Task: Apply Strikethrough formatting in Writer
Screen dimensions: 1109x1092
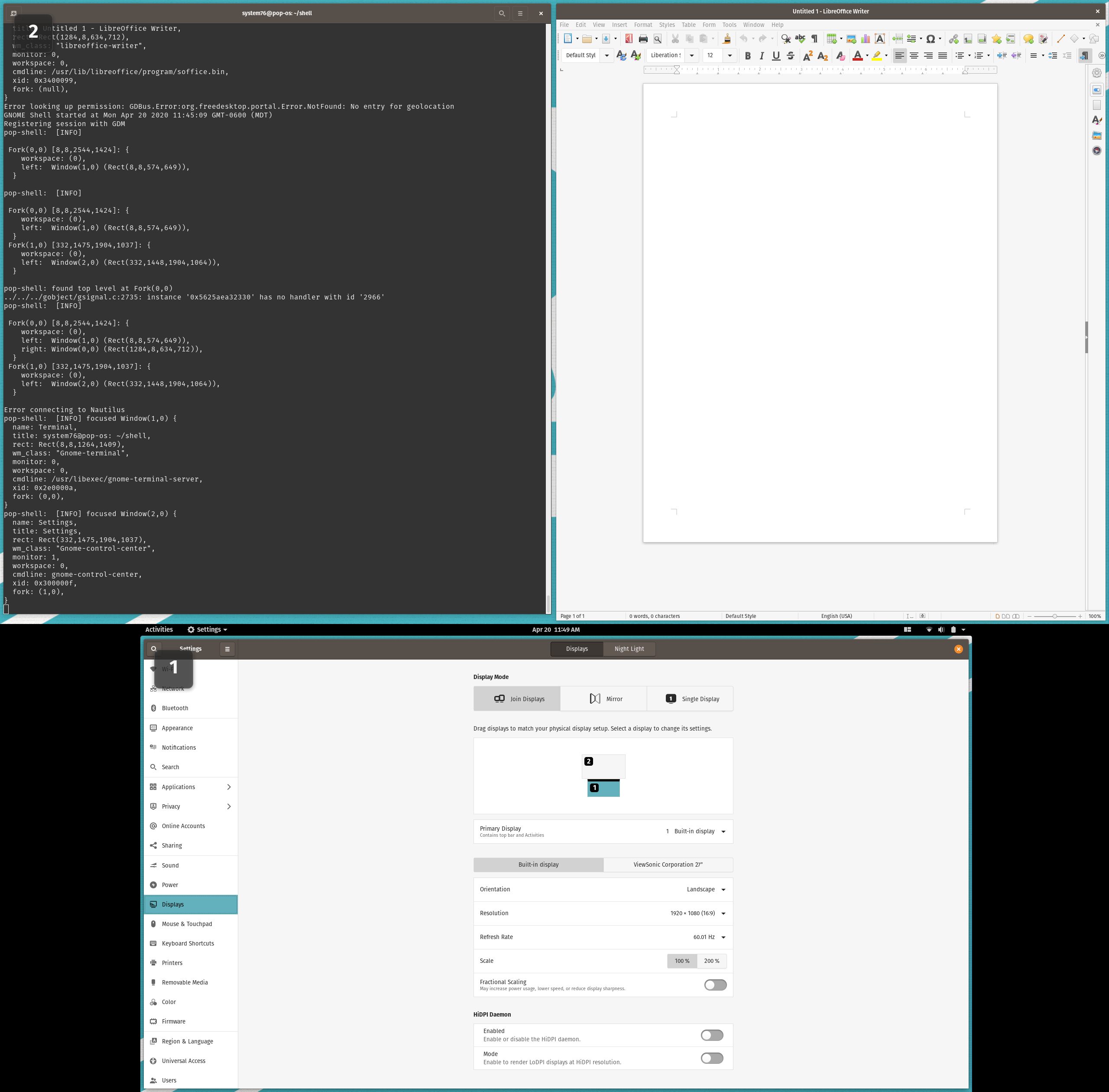Action: 790,55
